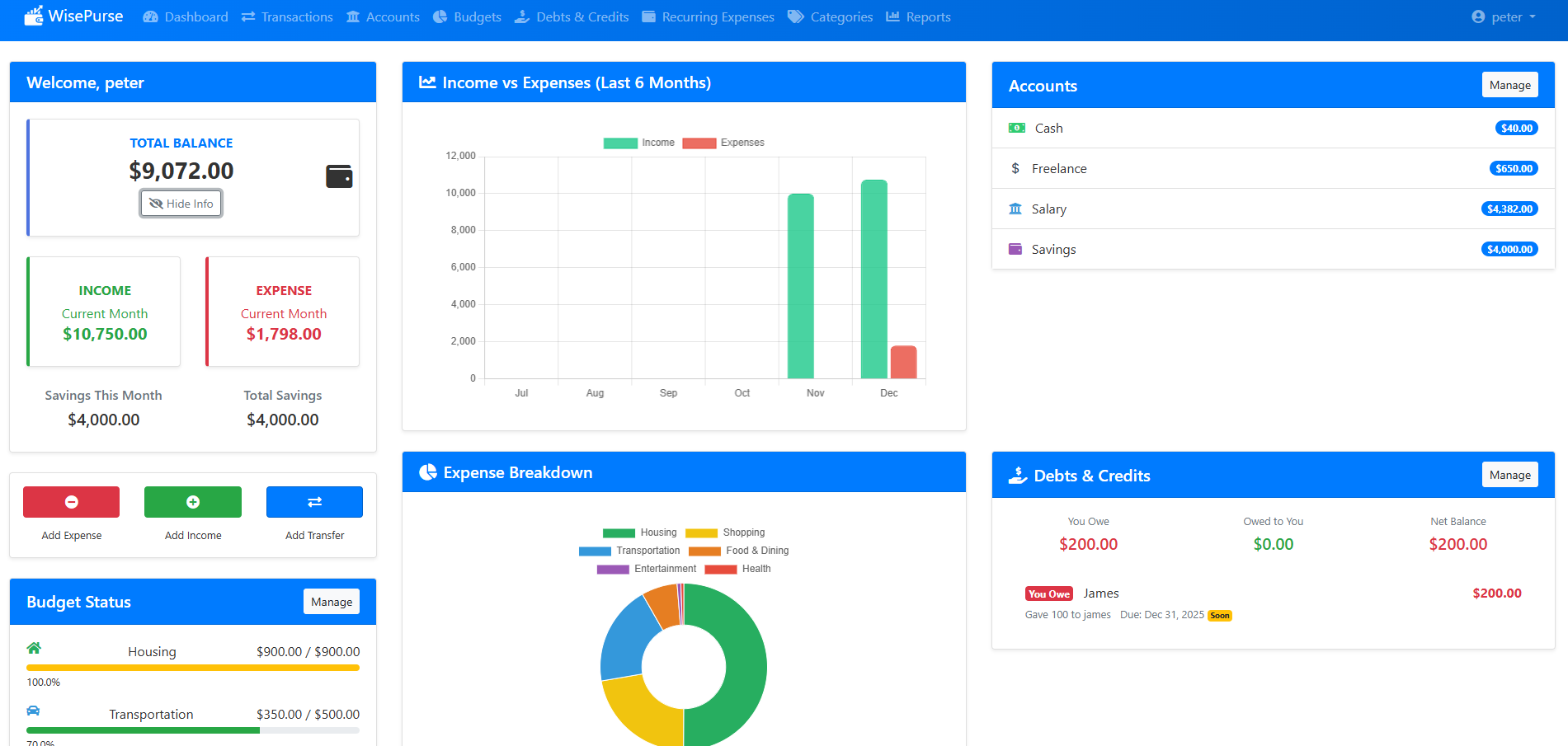Click the green plus icon above Add Income
The width and height of the screenshot is (1568, 746).
click(x=192, y=502)
